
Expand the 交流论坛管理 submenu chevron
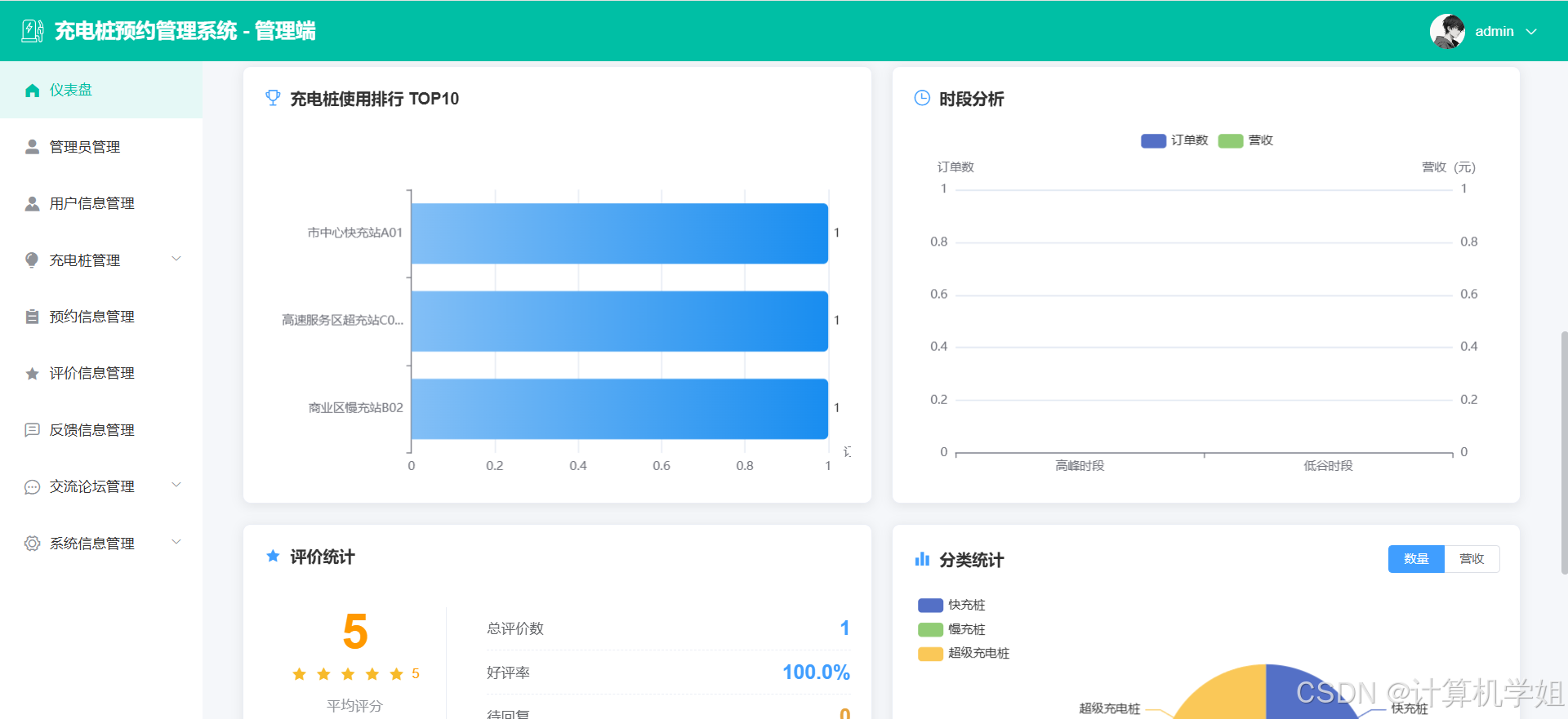[176, 485]
